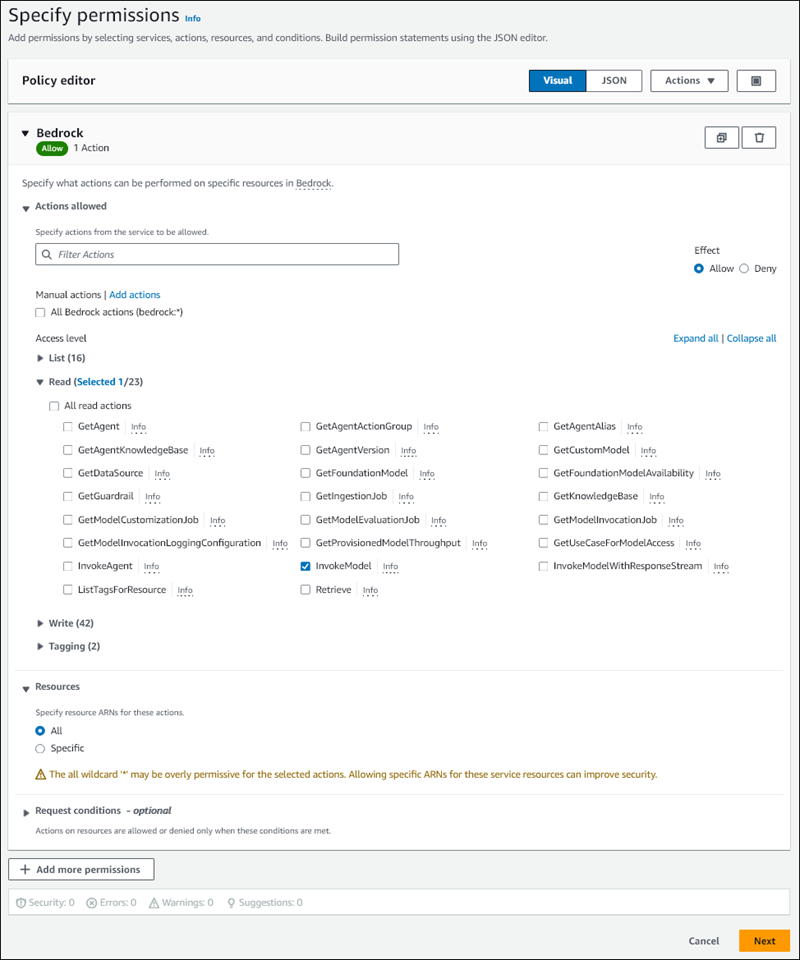
Task: Click inside the Filter Actions field
Action: (x=216, y=254)
